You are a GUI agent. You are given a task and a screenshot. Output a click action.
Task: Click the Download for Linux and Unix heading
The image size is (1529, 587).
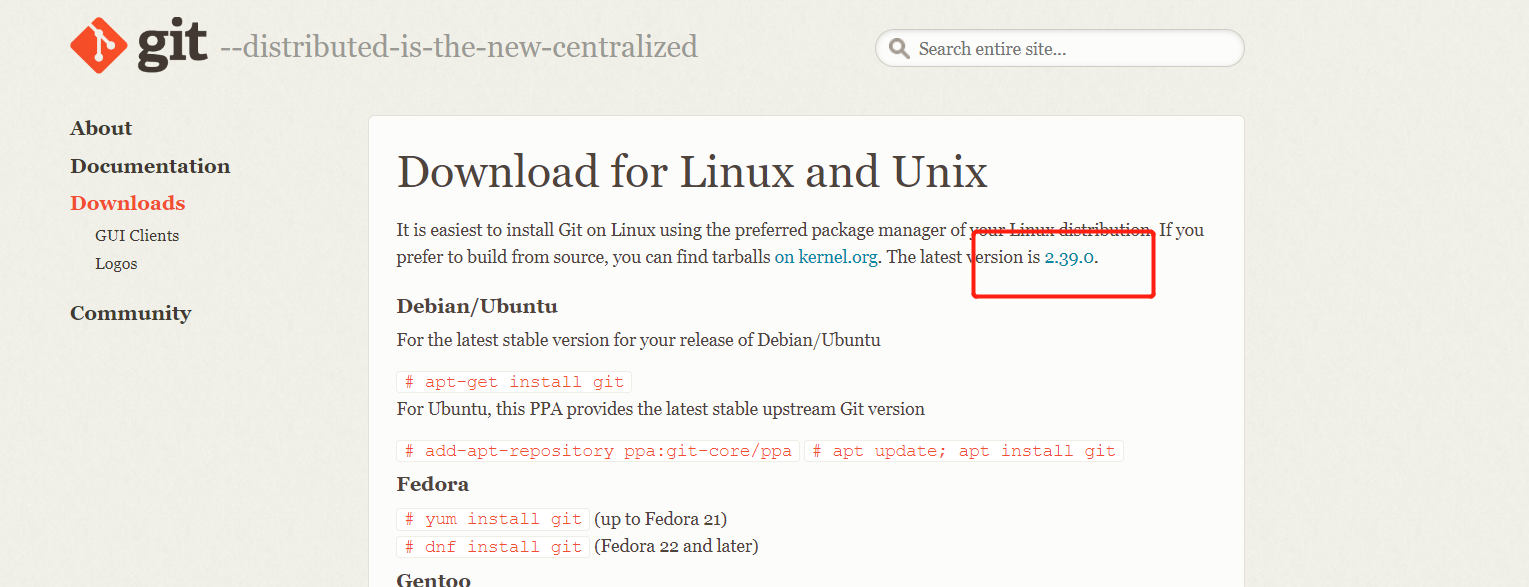(692, 171)
